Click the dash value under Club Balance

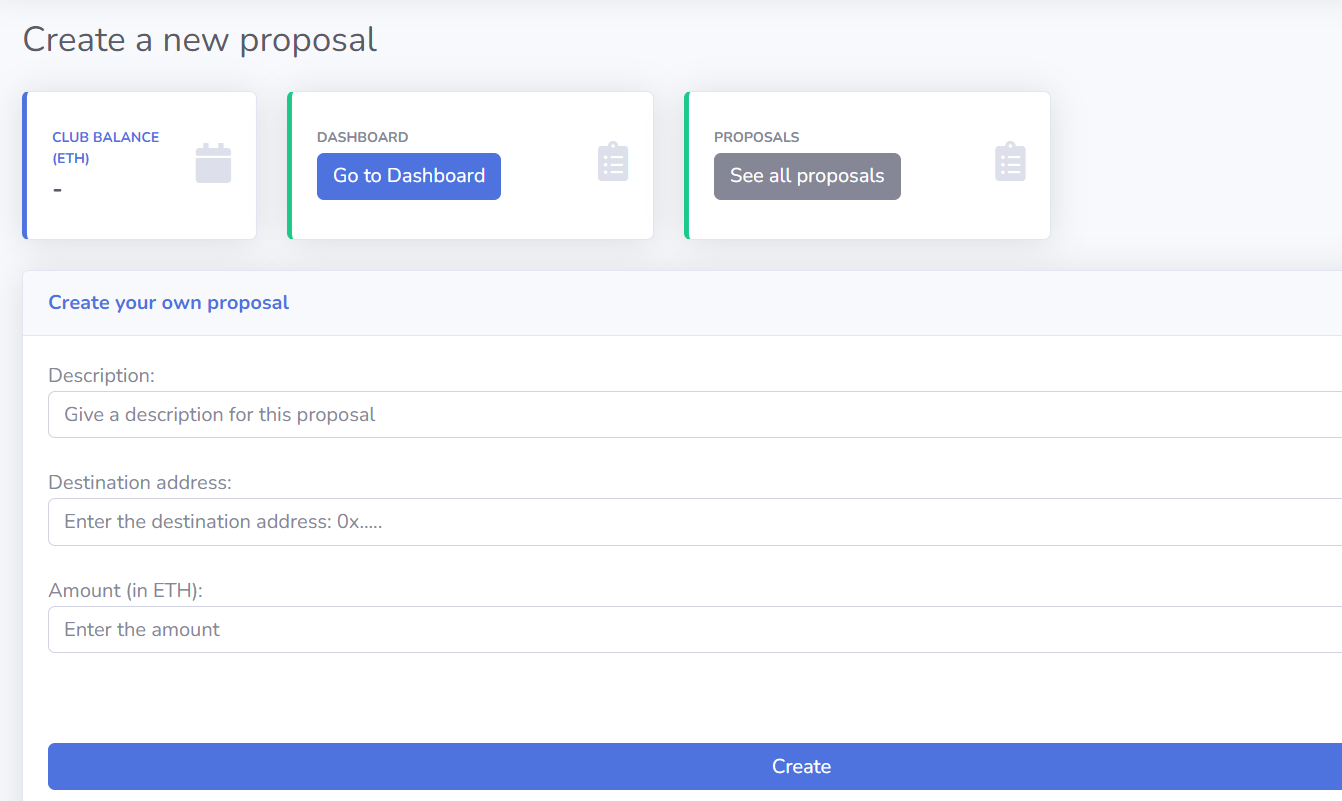[x=57, y=189]
